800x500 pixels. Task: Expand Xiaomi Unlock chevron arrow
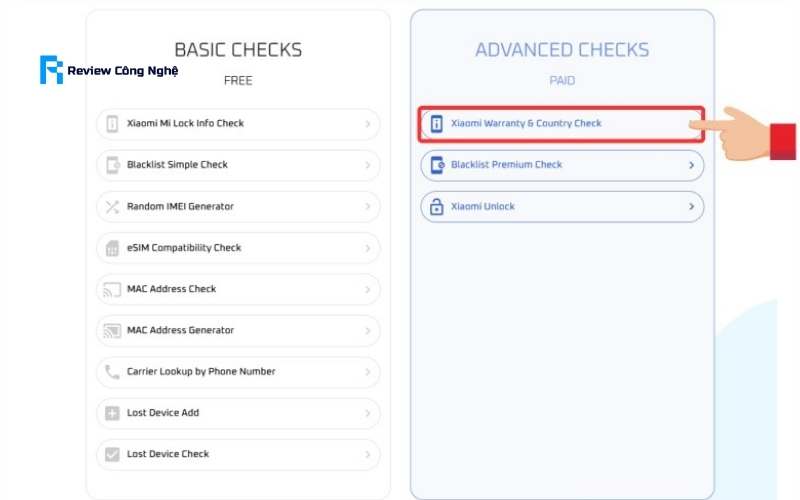click(x=691, y=206)
